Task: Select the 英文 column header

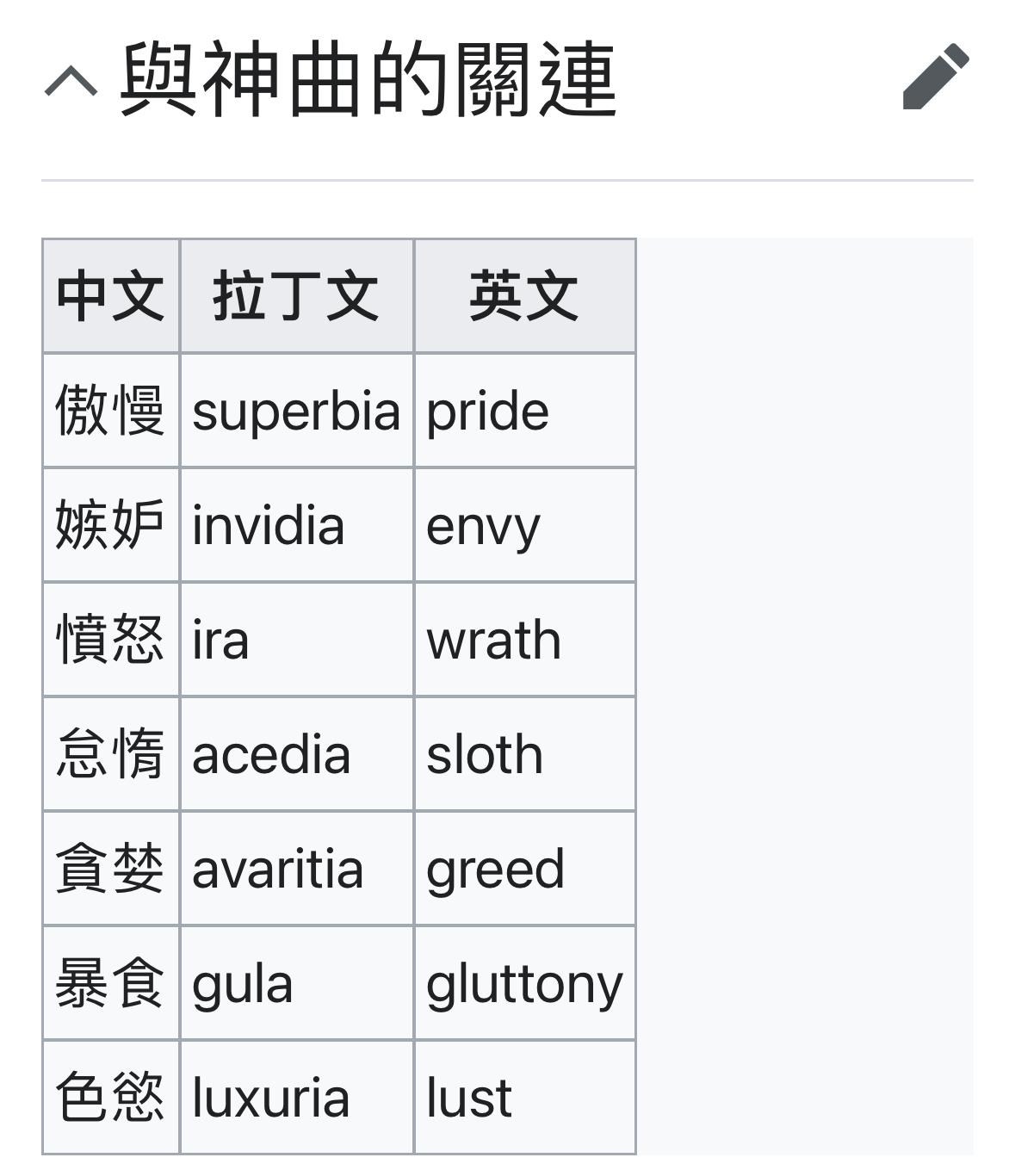Action: [x=525, y=296]
